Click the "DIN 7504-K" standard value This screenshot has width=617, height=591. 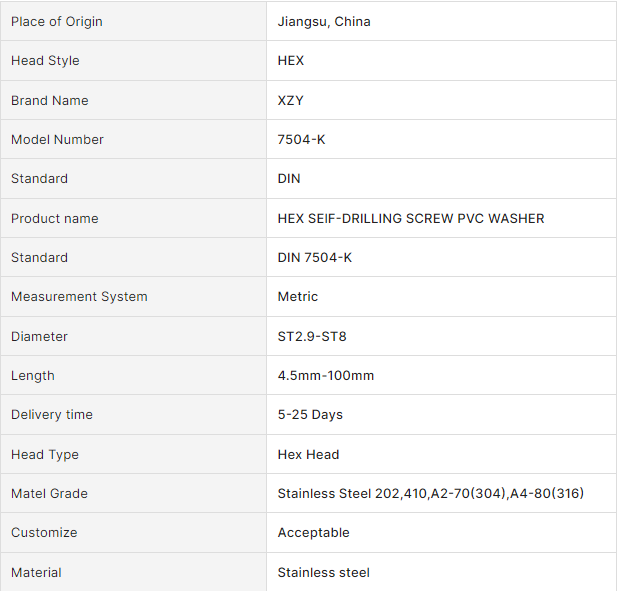click(315, 258)
